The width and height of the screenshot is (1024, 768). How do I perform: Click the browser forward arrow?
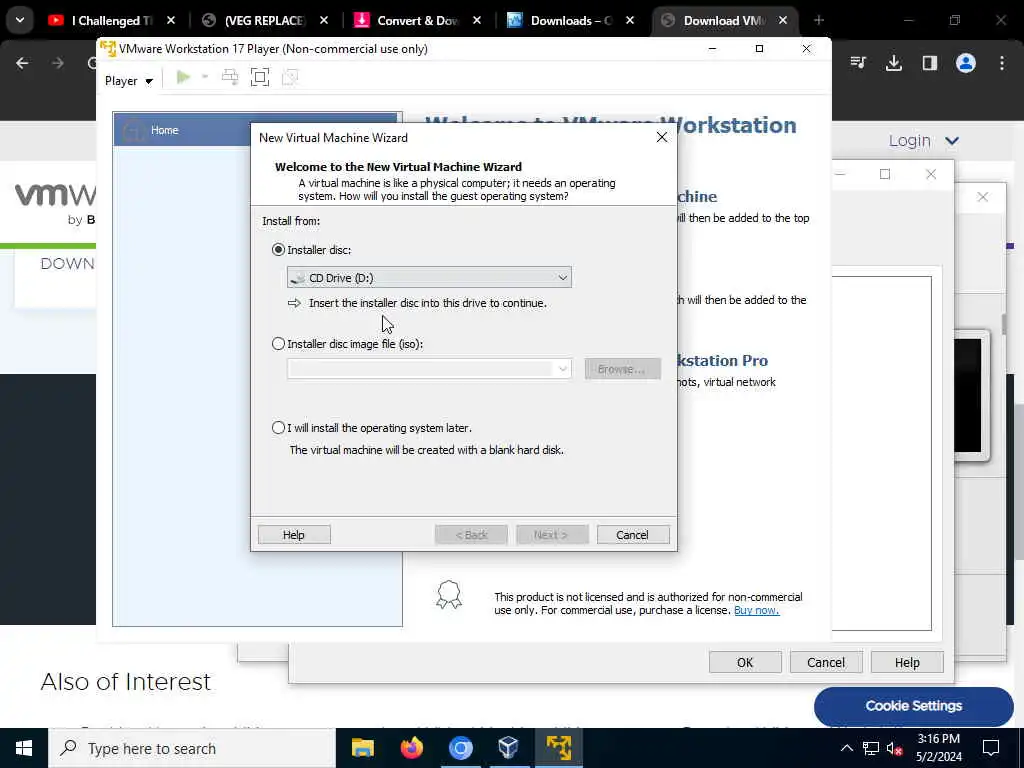tap(58, 63)
